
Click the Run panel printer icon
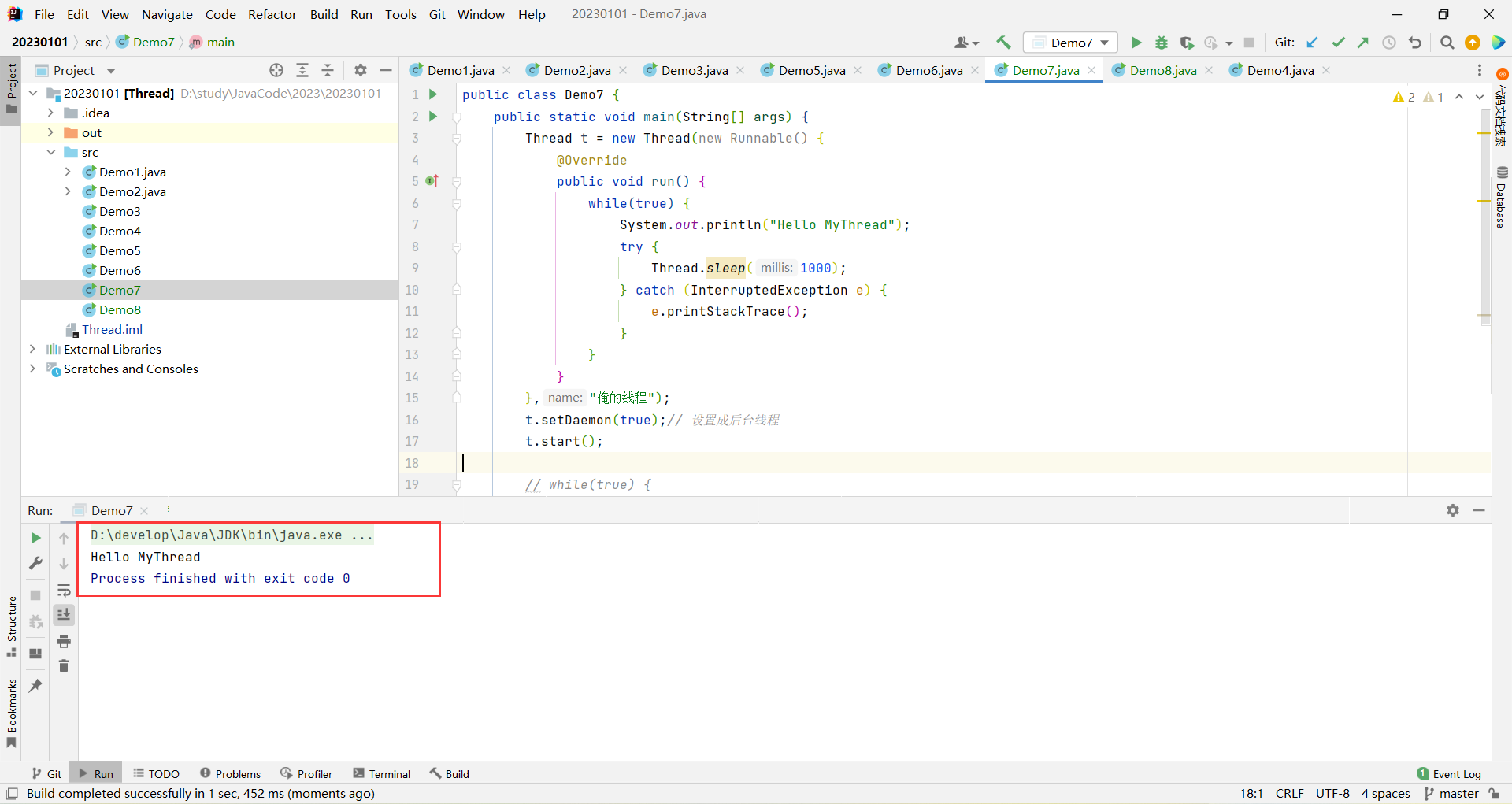click(64, 641)
